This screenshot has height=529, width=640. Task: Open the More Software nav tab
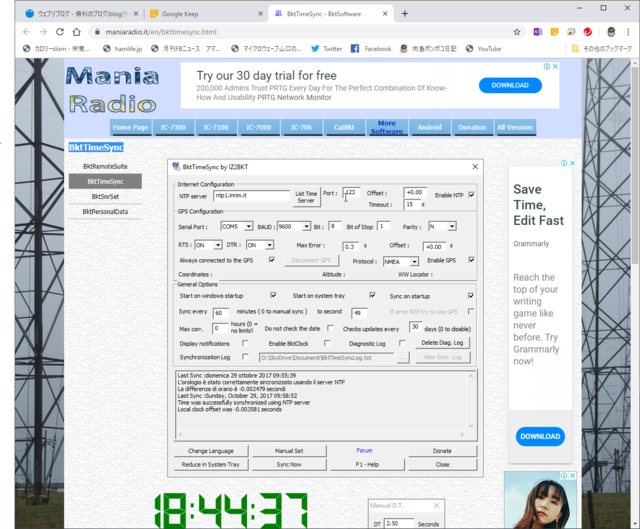387,127
